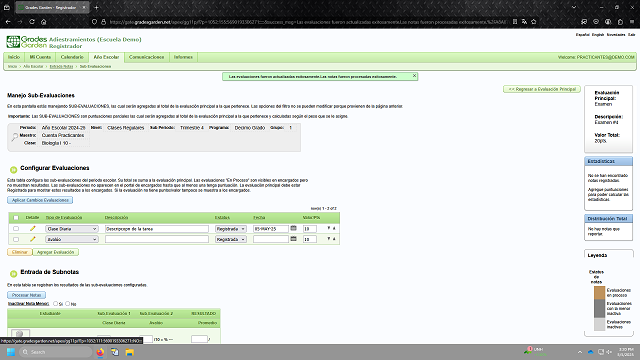Click the Salir link at the top right
This screenshot has width=640, height=360.
point(631,35)
